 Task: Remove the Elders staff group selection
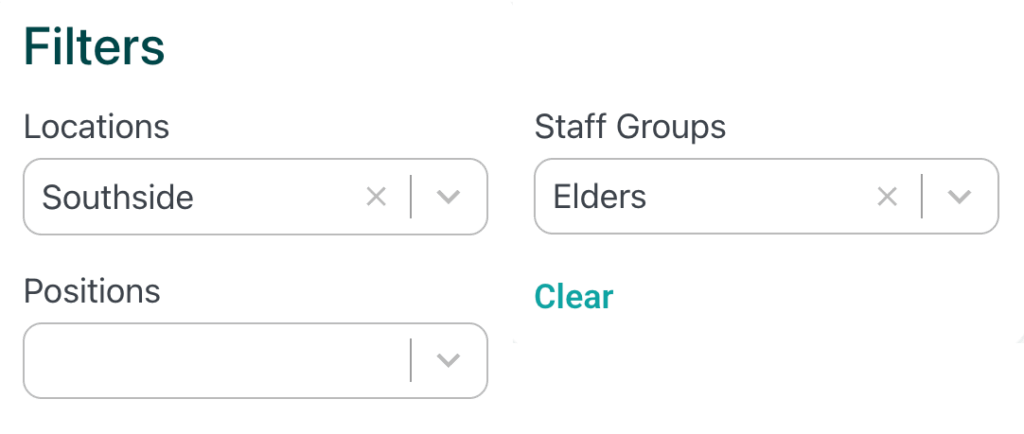(x=887, y=197)
